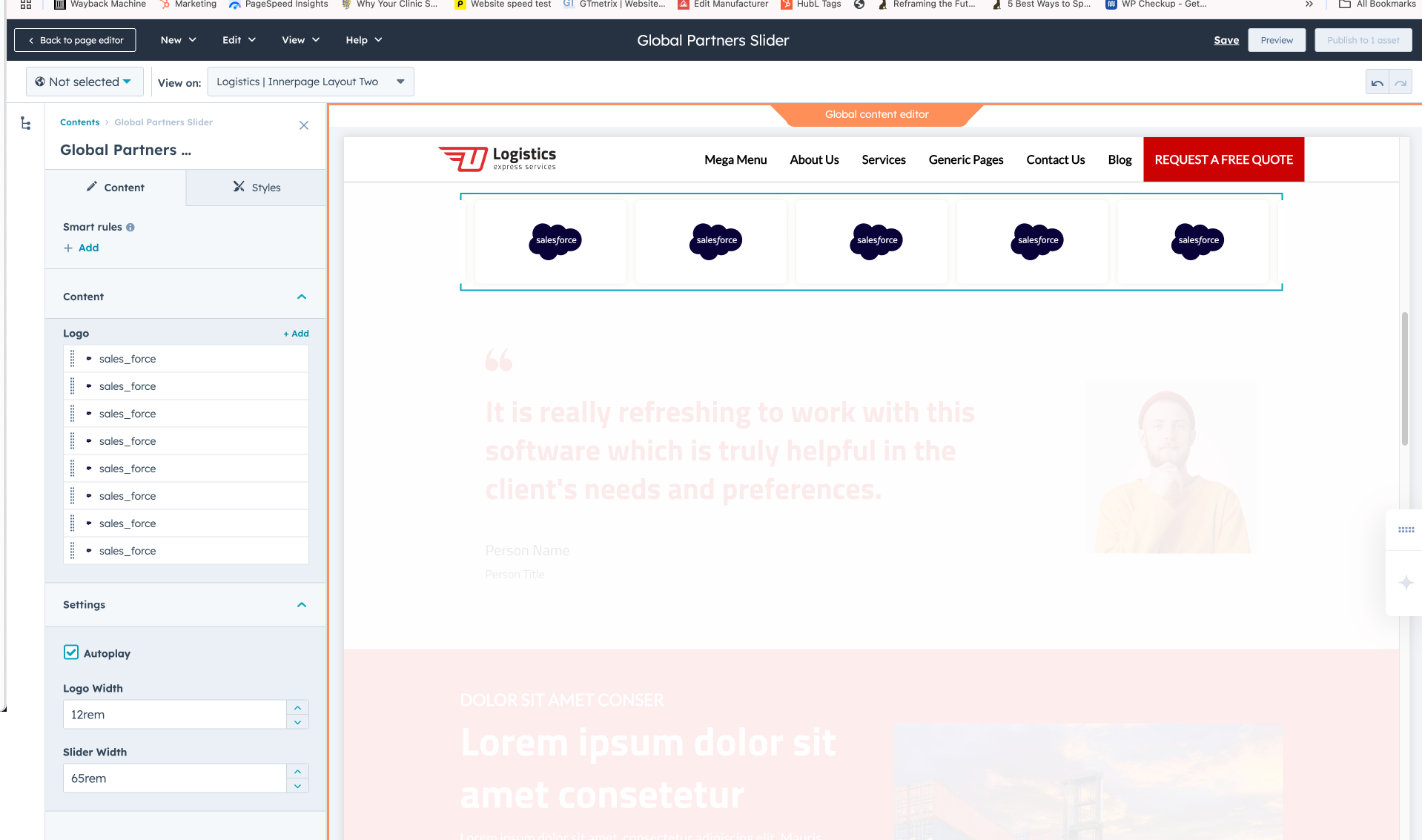Viewport: 1422px width, 840px height.
Task: Click the Smart rules info icon
Action: click(x=130, y=228)
